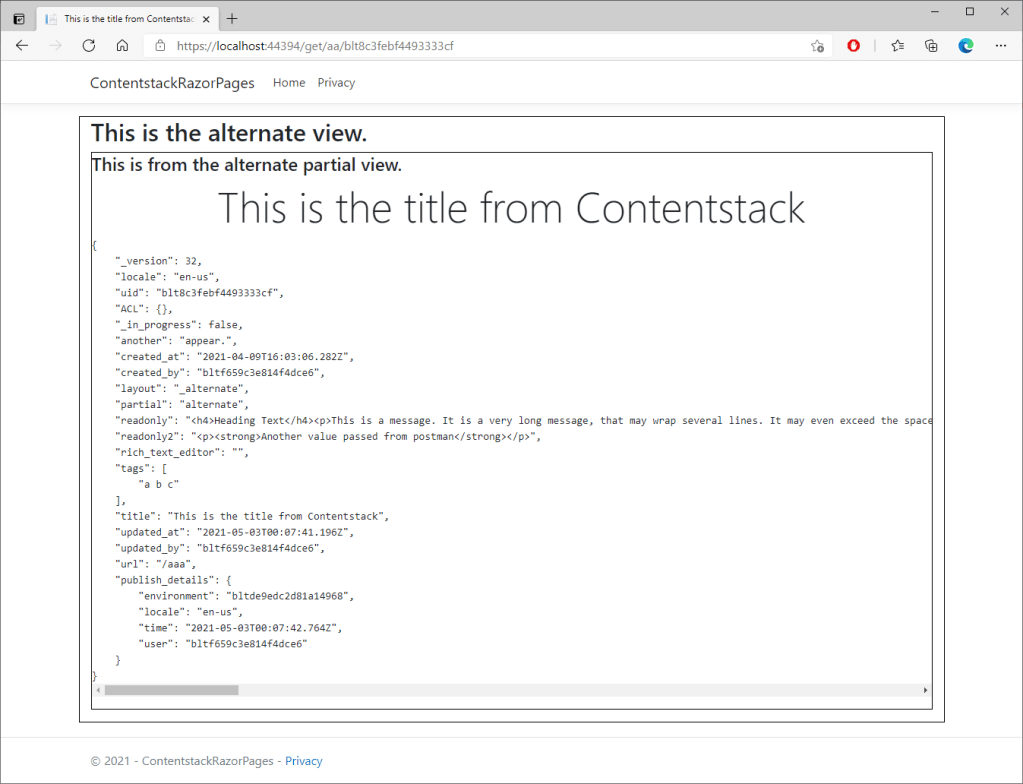Go to the browser home page

122,45
